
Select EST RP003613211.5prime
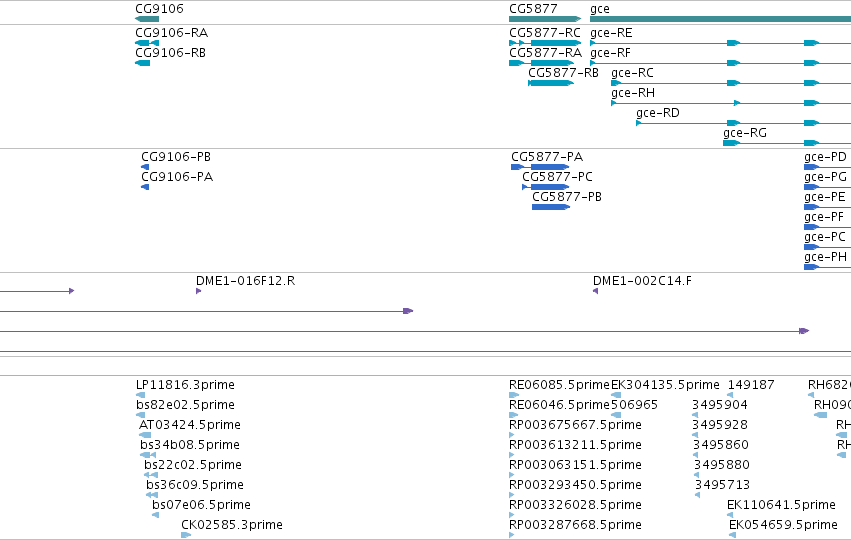pos(511,455)
